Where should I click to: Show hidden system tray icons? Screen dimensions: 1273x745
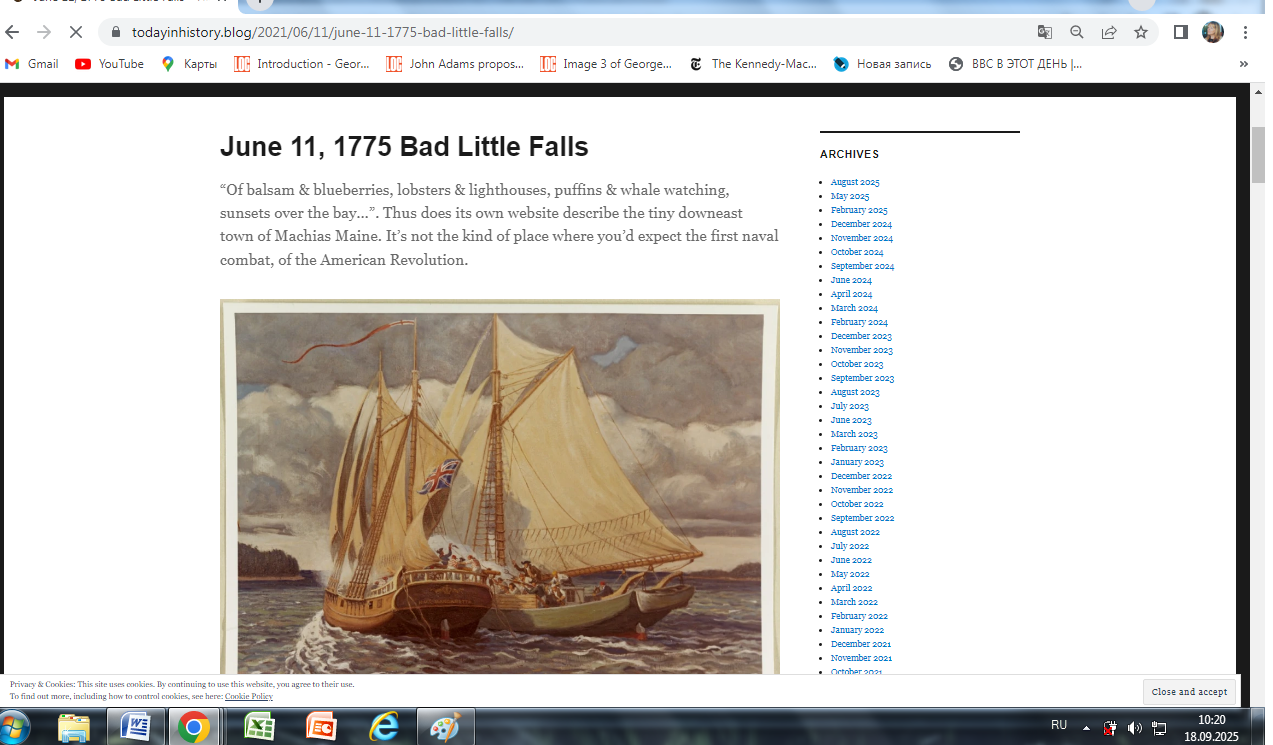(1086, 728)
